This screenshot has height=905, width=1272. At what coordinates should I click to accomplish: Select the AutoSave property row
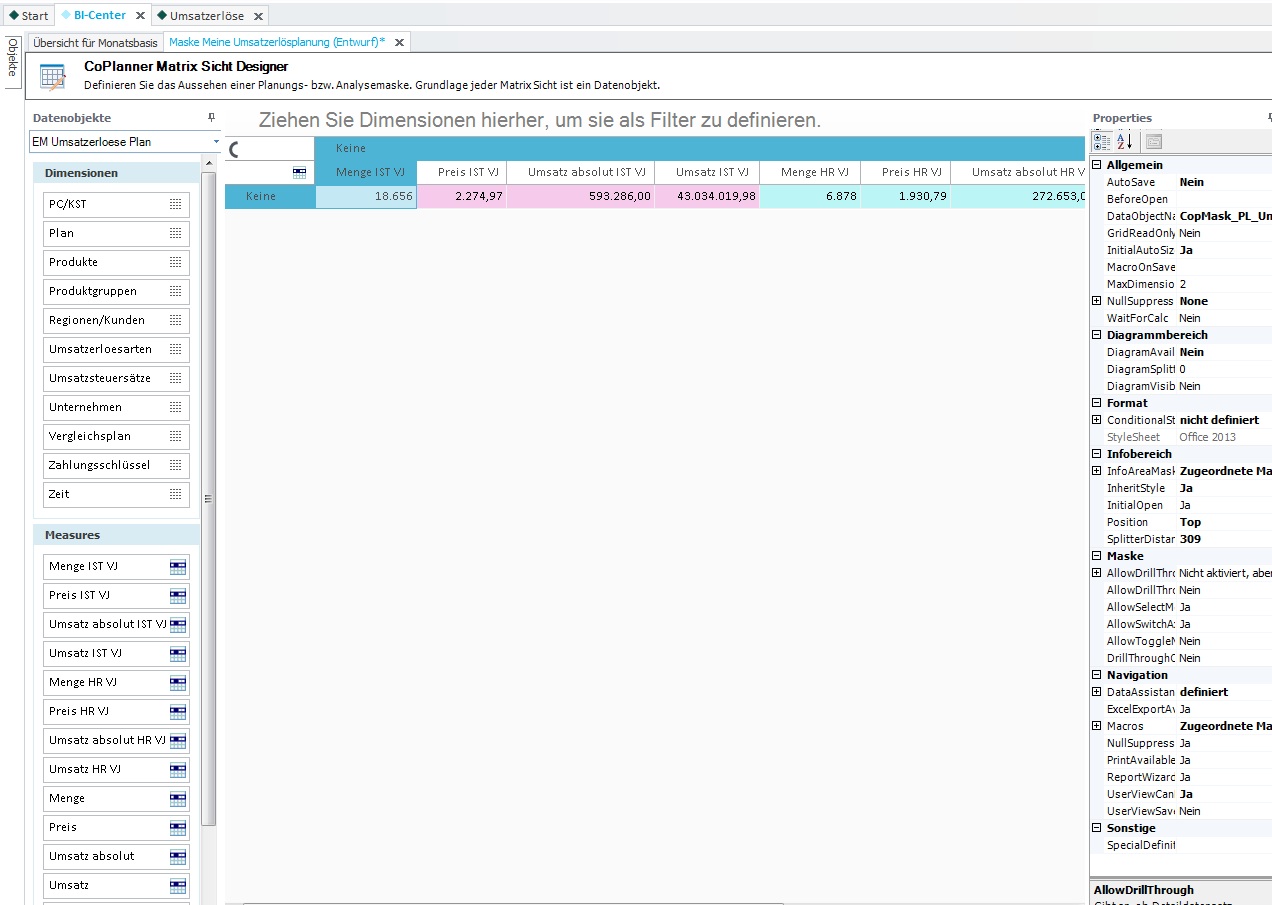[x=1181, y=182]
